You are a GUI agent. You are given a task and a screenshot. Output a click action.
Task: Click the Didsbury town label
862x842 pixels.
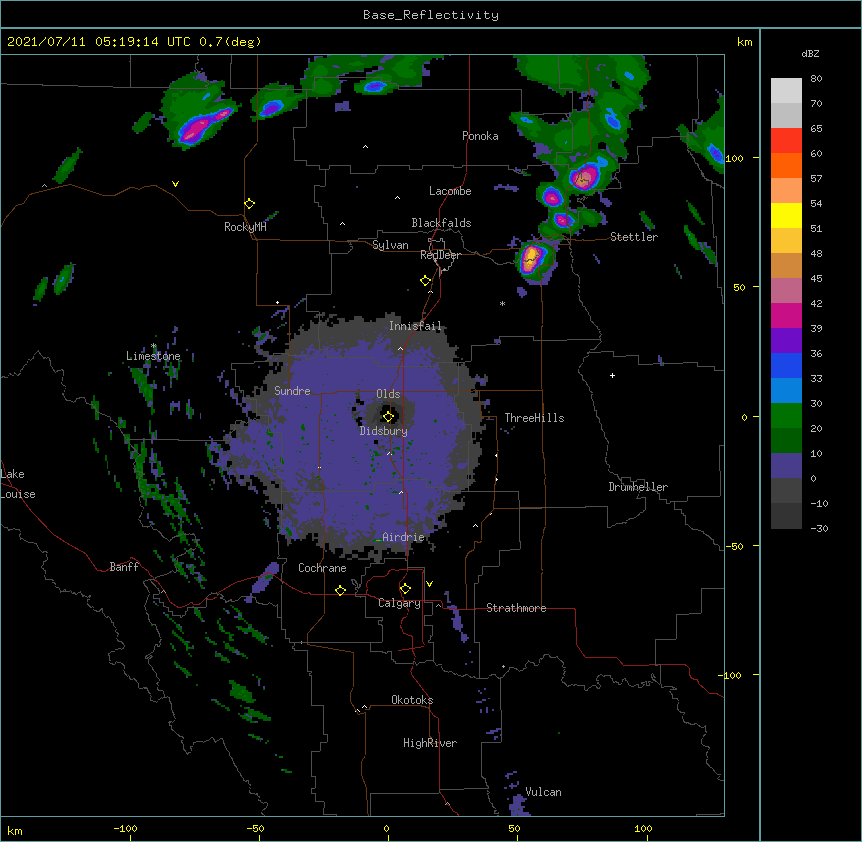tap(383, 431)
